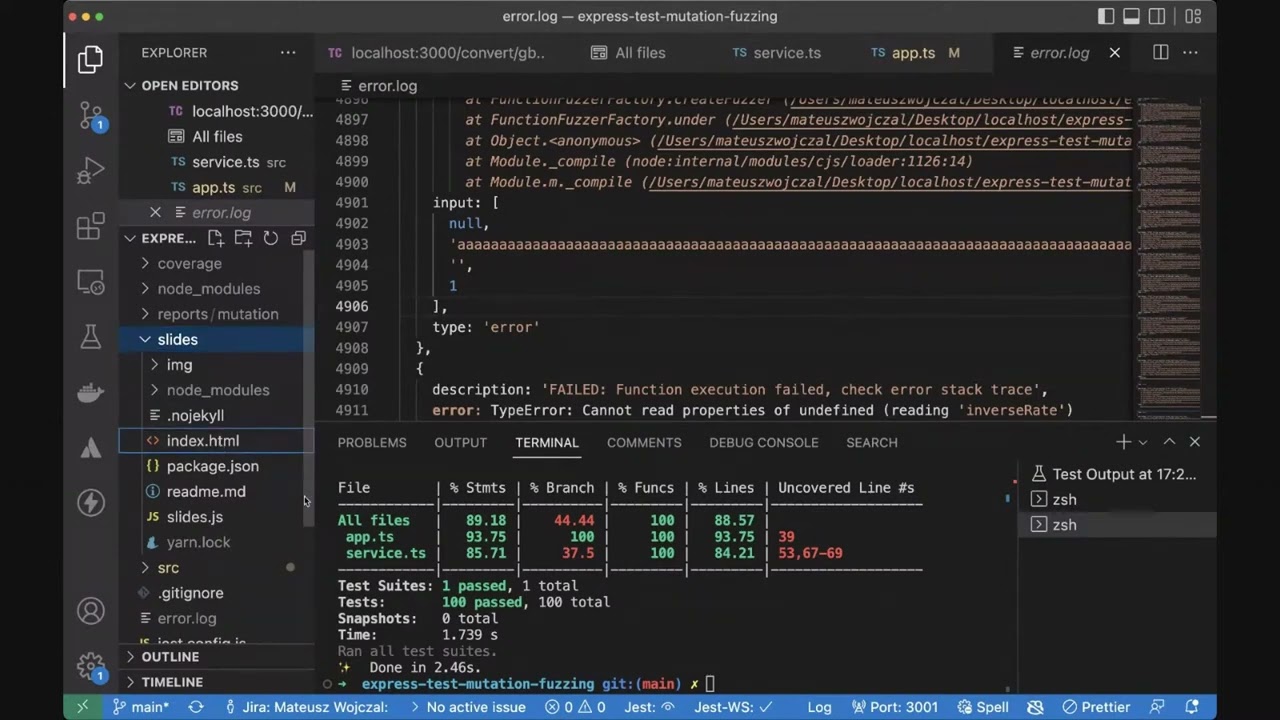
Task: Open the Debug Console panel tab
Action: click(x=764, y=442)
